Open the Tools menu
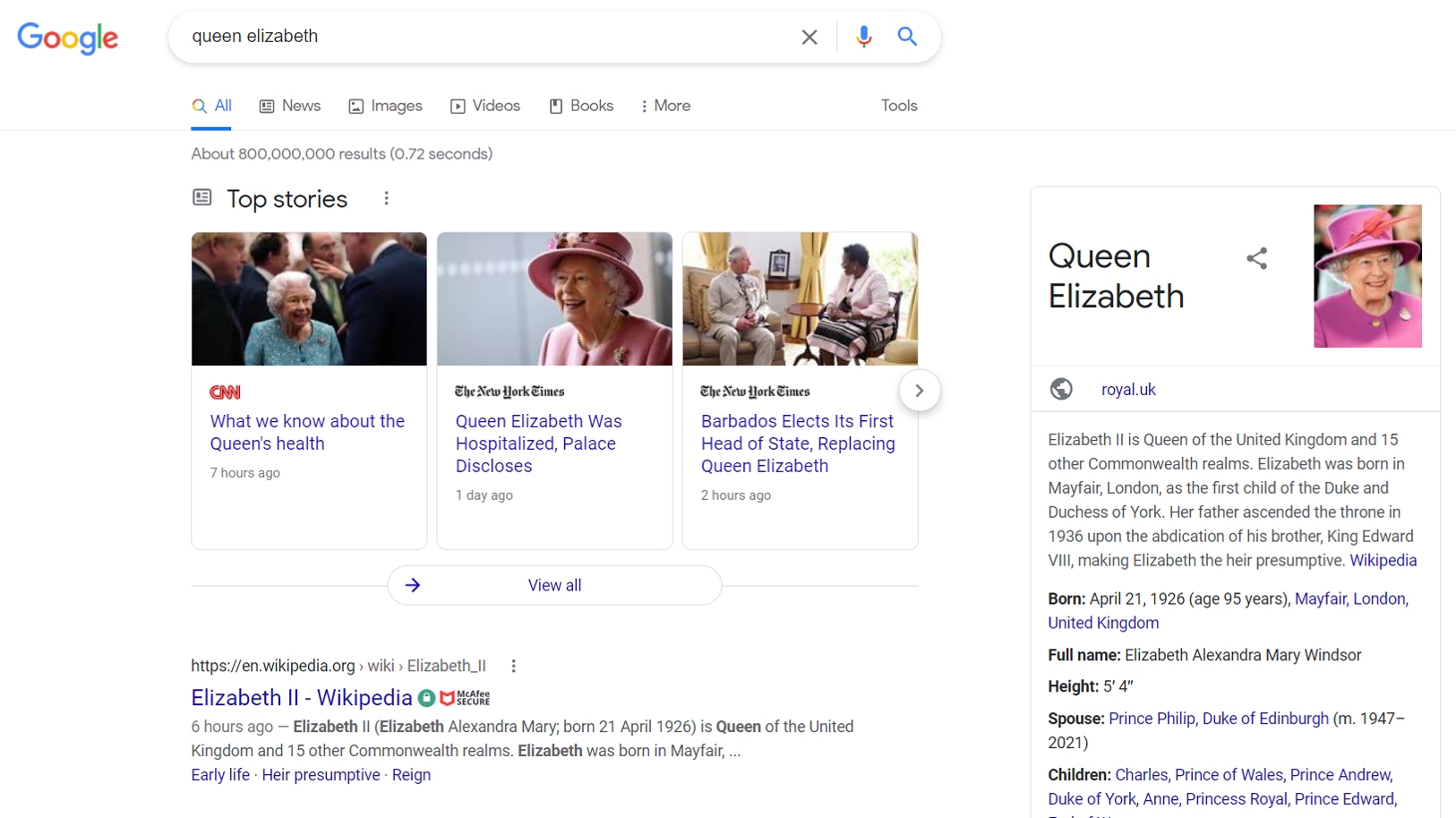The width and height of the screenshot is (1456, 818). [898, 106]
